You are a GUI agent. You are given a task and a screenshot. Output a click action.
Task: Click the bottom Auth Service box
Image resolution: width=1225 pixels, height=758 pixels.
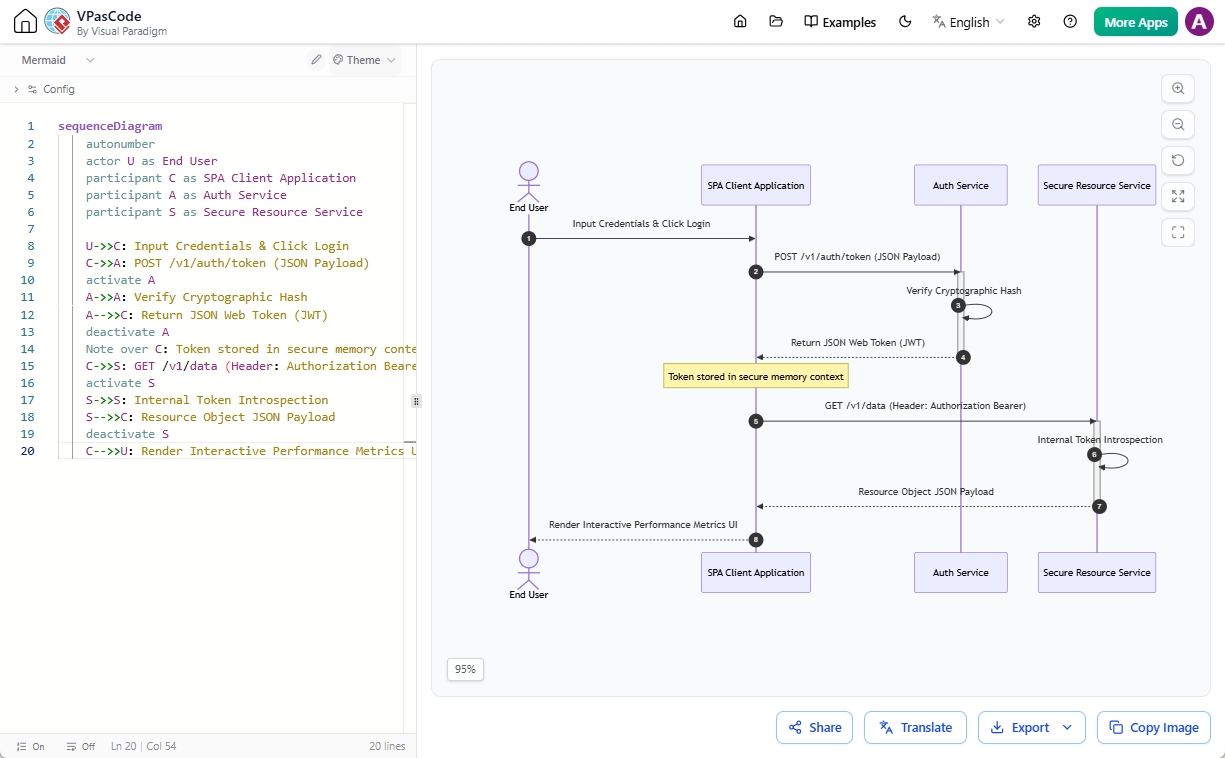tap(960, 572)
